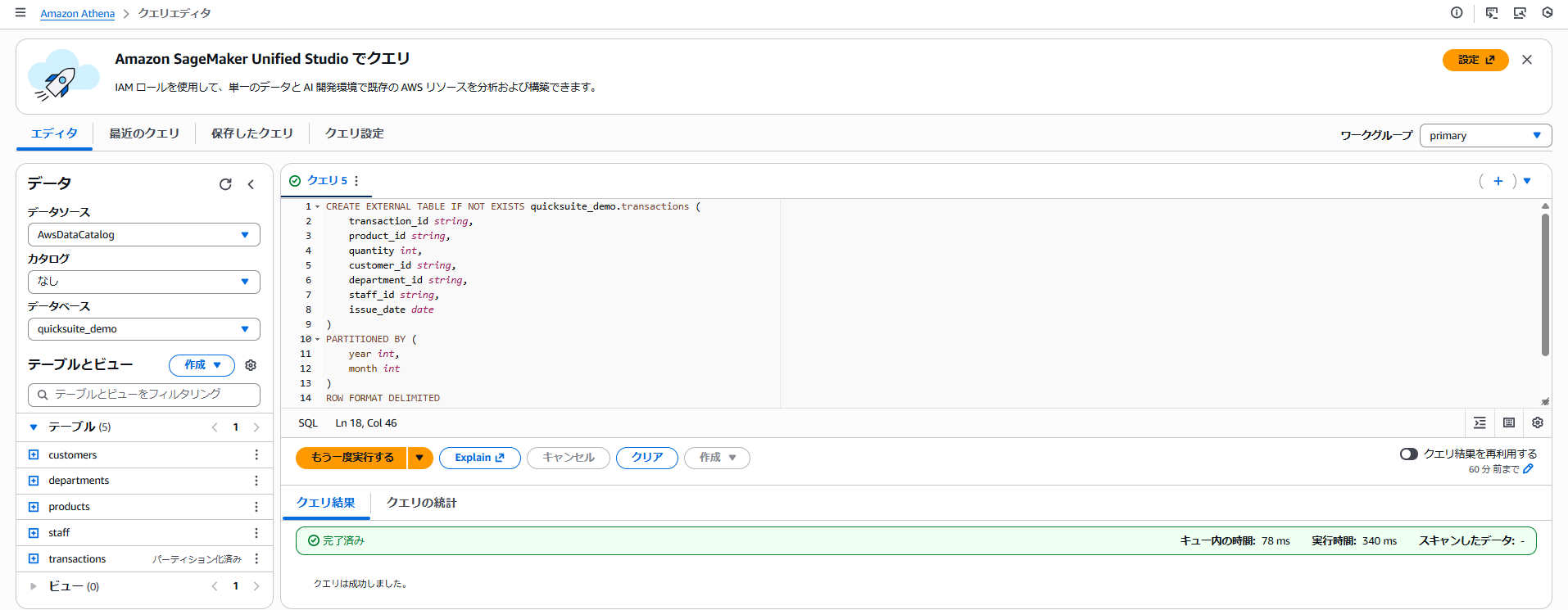
Task: Open the データベース quicksuite_demo dropdown
Action: (x=143, y=329)
